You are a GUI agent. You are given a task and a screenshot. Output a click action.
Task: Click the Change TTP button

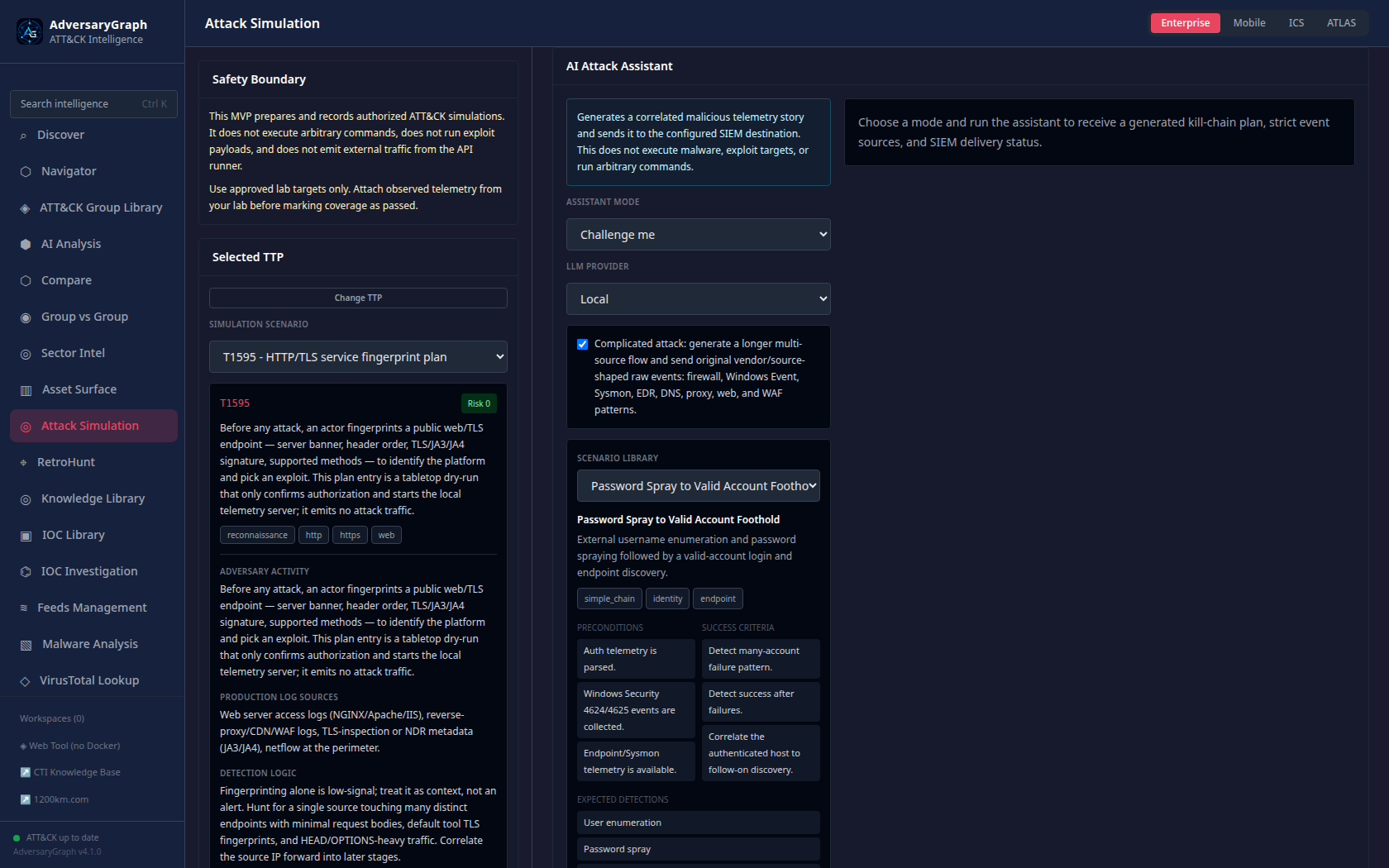tap(358, 298)
